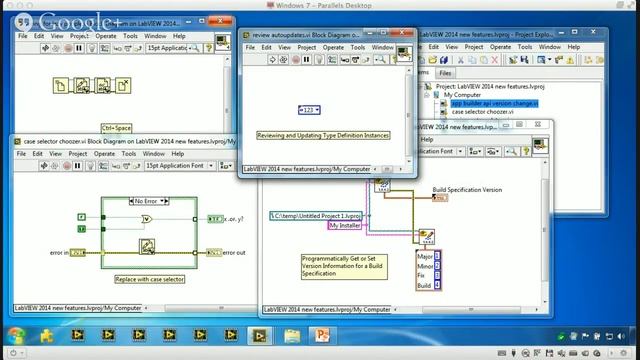This screenshot has height=360, width=640.
Task: Open Help menu in top-left block diagram window
Action: pos(179,36)
